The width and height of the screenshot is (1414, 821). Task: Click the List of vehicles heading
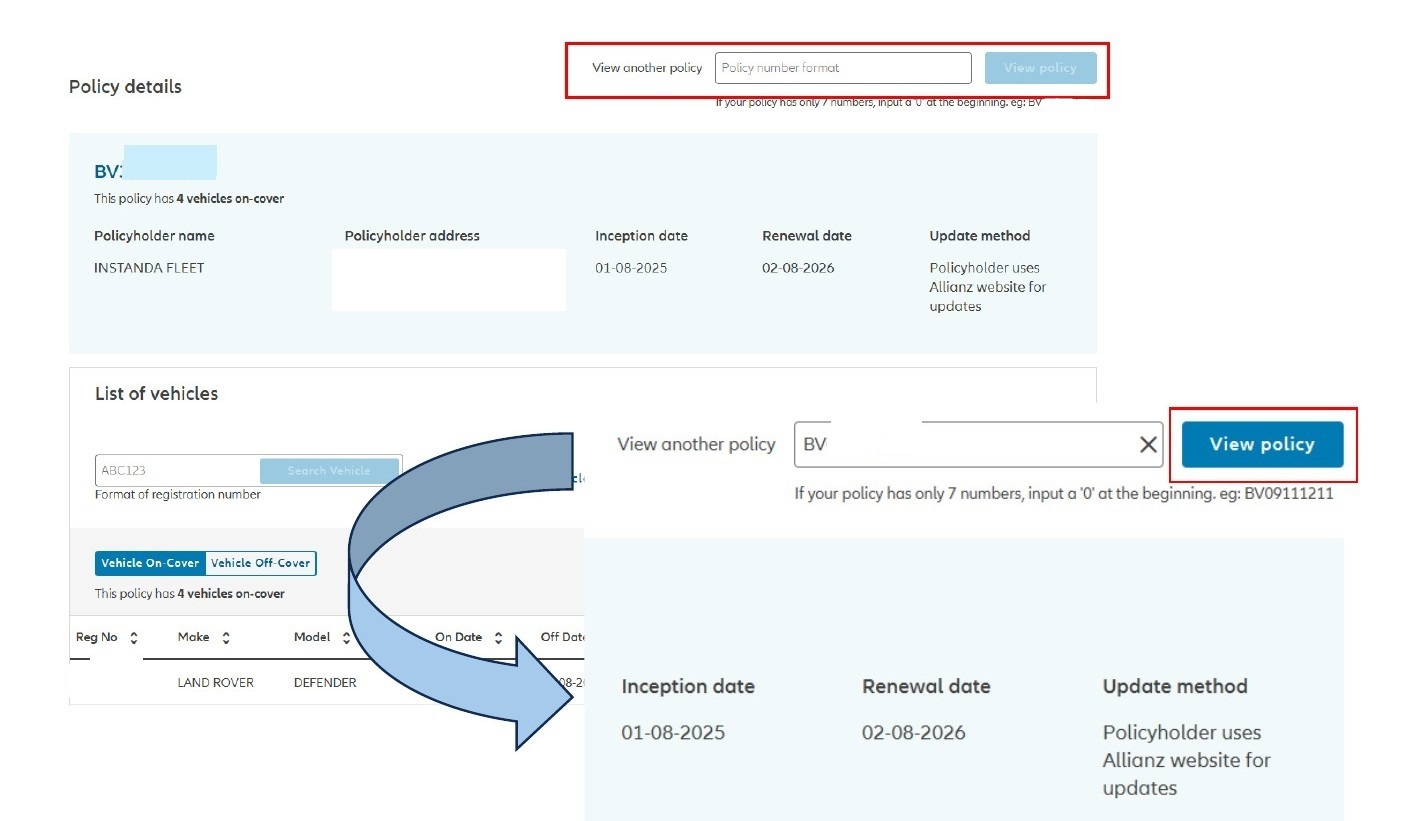[x=156, y=394]
